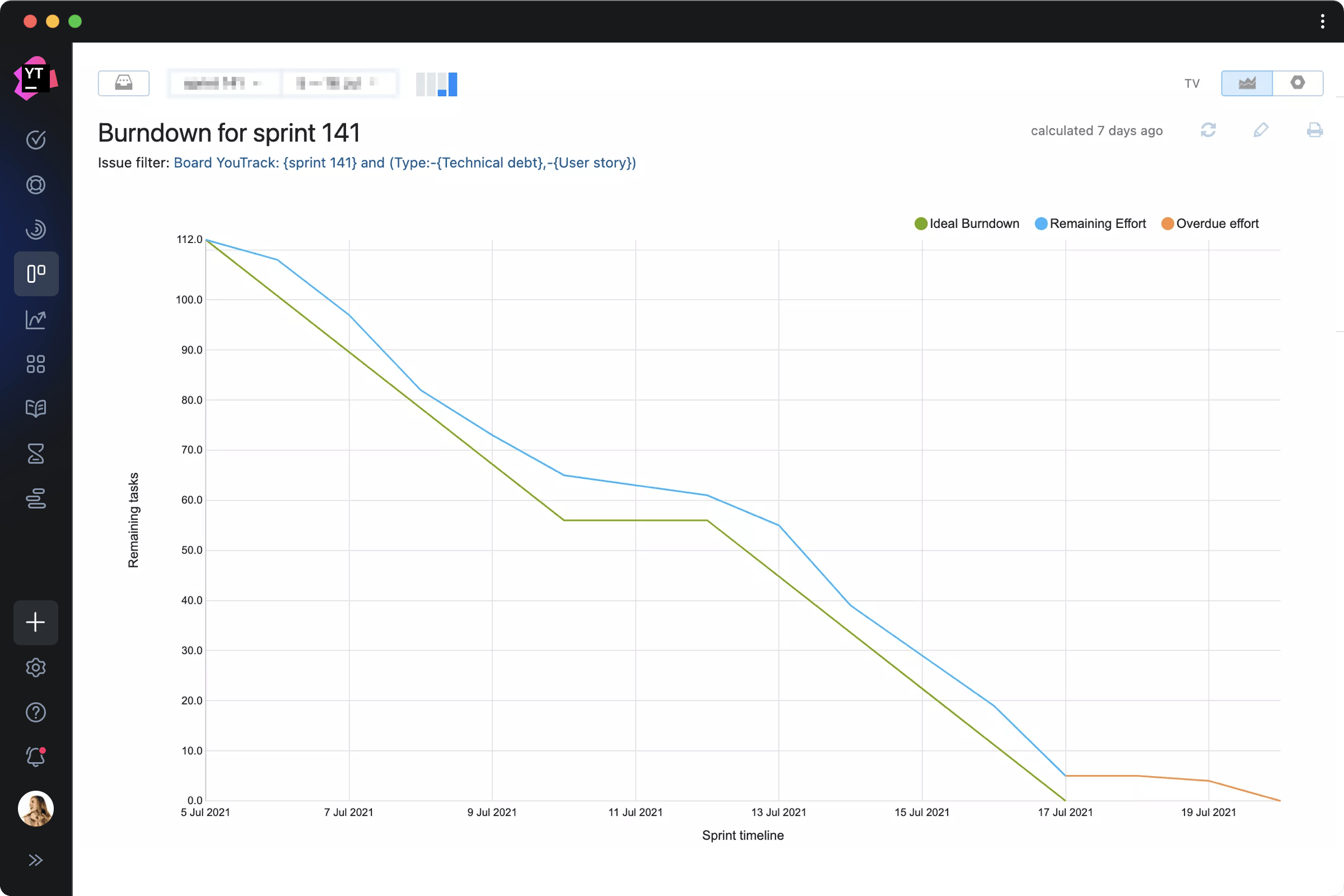Enable TV mode for the report
Image resolution: width=1344 pixels, height=896 pixels.
point(1192,83)
